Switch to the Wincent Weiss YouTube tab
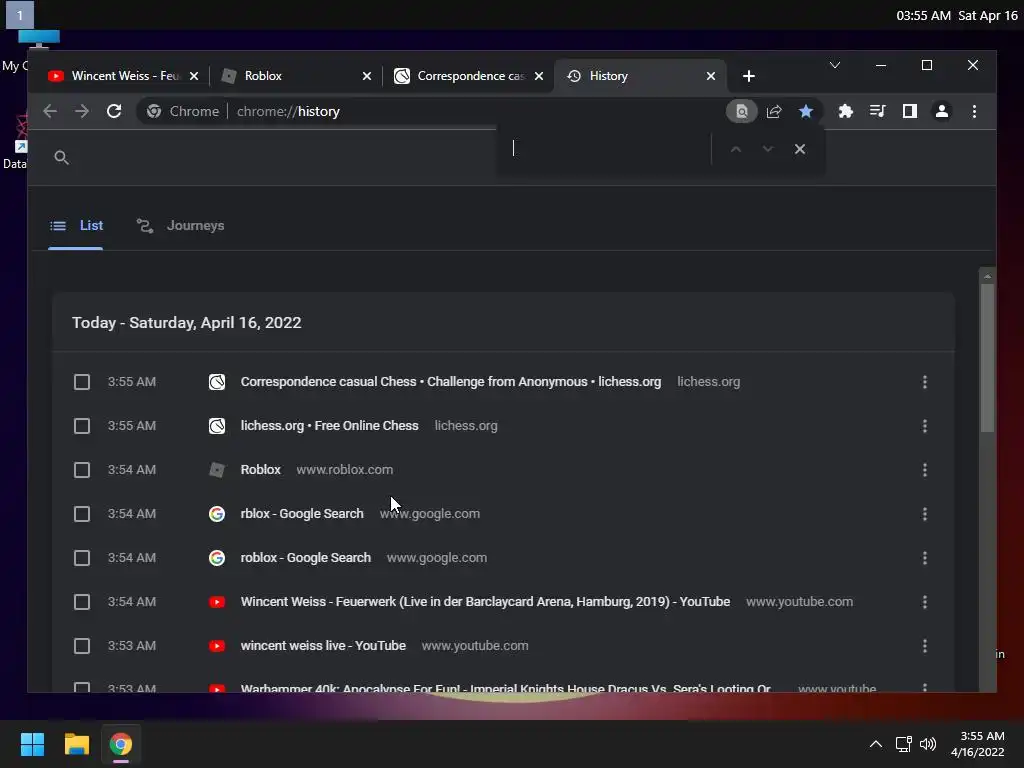 point(123,76)
